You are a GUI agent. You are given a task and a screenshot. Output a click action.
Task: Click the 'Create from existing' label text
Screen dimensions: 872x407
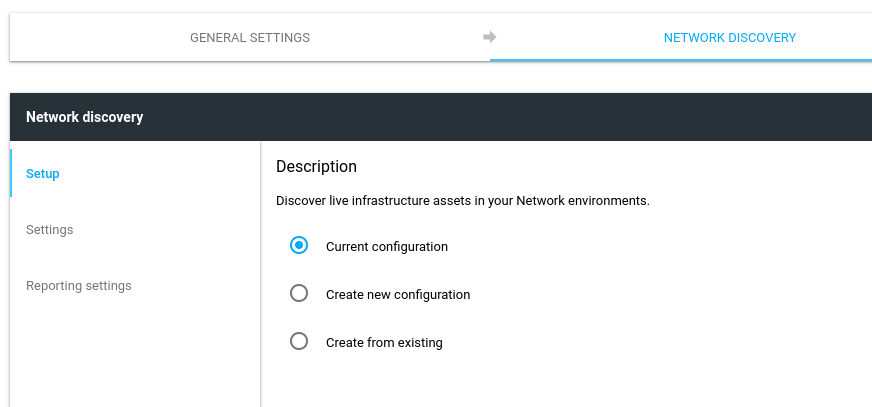coord(384,343)
